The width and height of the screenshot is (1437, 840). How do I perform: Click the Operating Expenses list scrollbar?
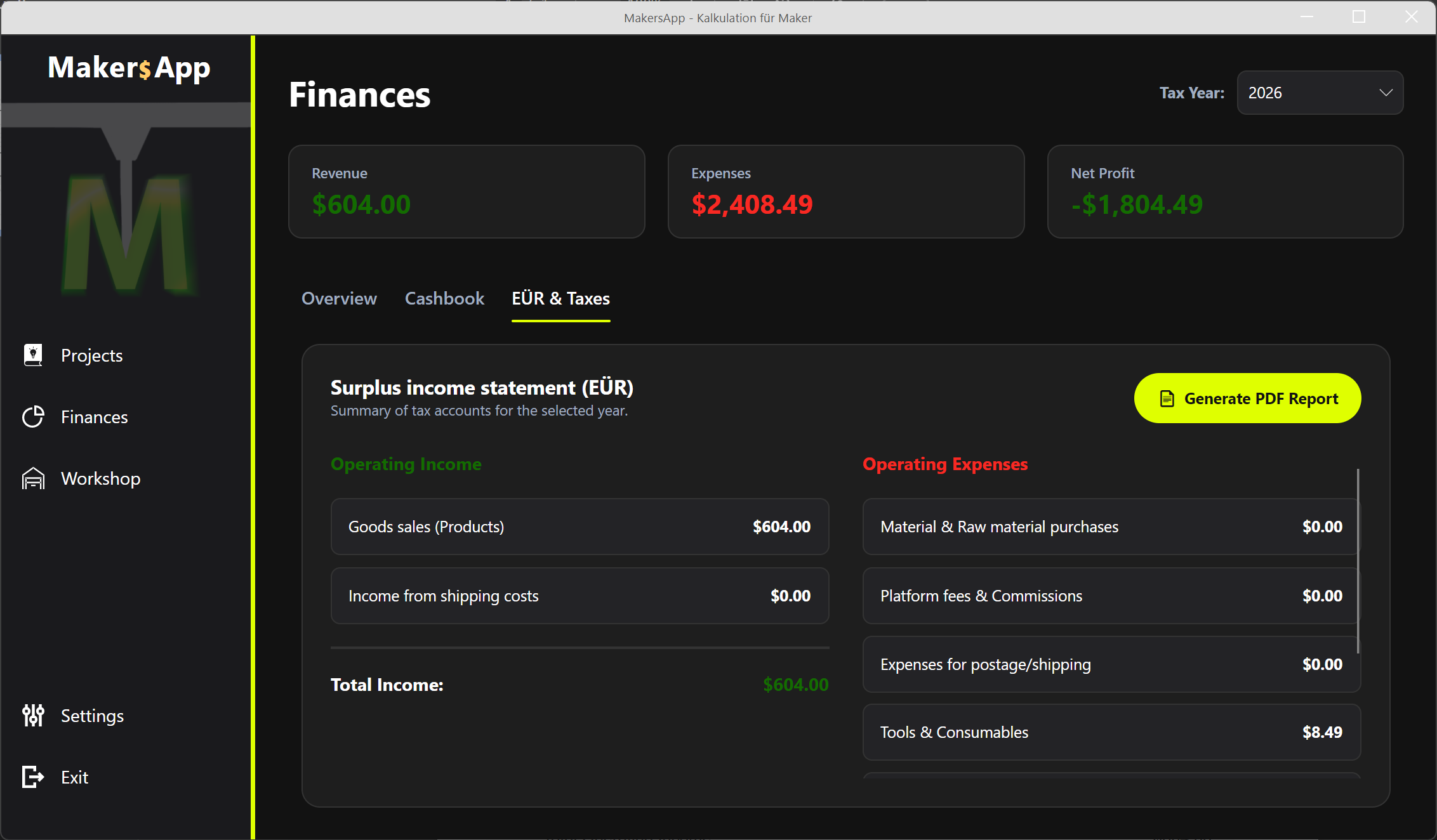1358,561
